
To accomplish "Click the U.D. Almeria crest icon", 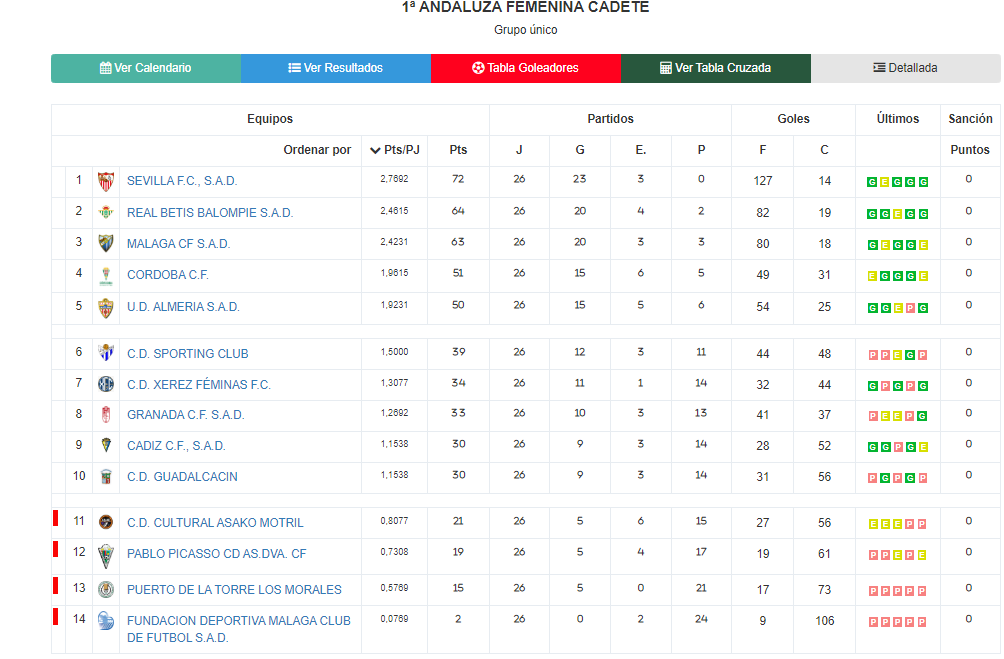I will 106,308.
